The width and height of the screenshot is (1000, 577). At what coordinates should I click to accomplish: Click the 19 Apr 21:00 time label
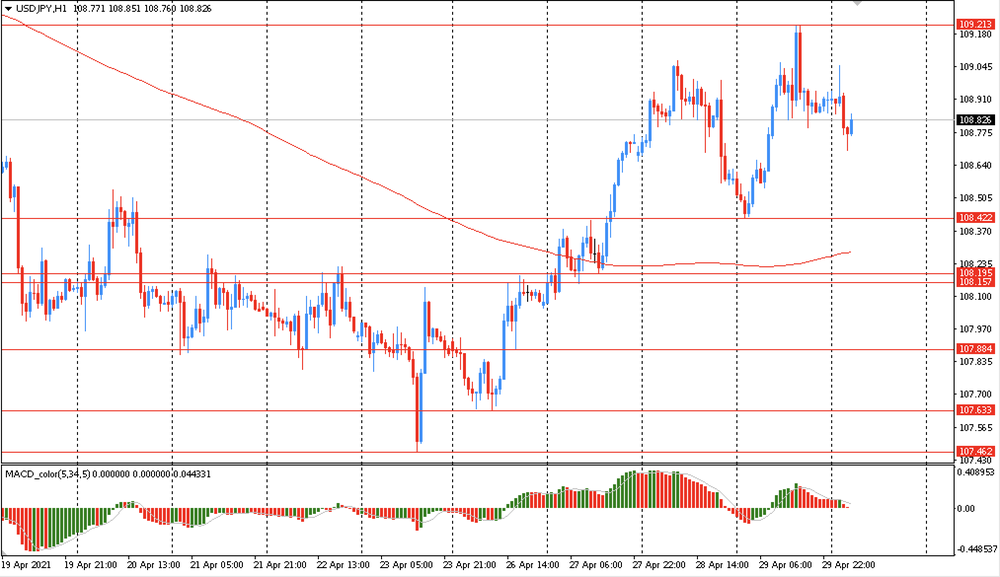tap(91, 565)
